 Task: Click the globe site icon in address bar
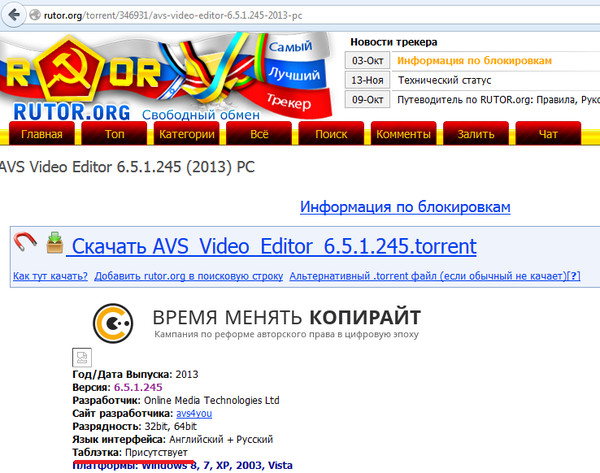pos(35,15)
